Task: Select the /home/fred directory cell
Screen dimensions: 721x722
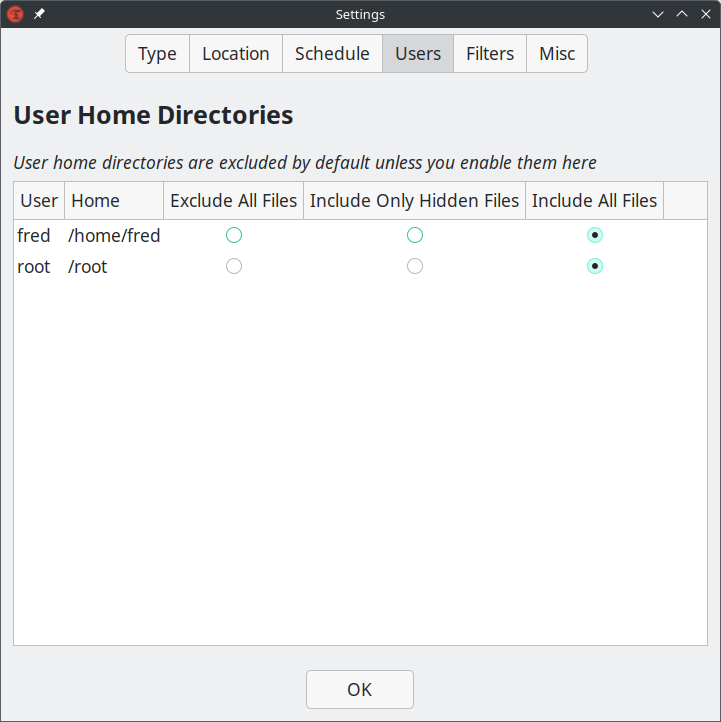Action: (114, 236)
